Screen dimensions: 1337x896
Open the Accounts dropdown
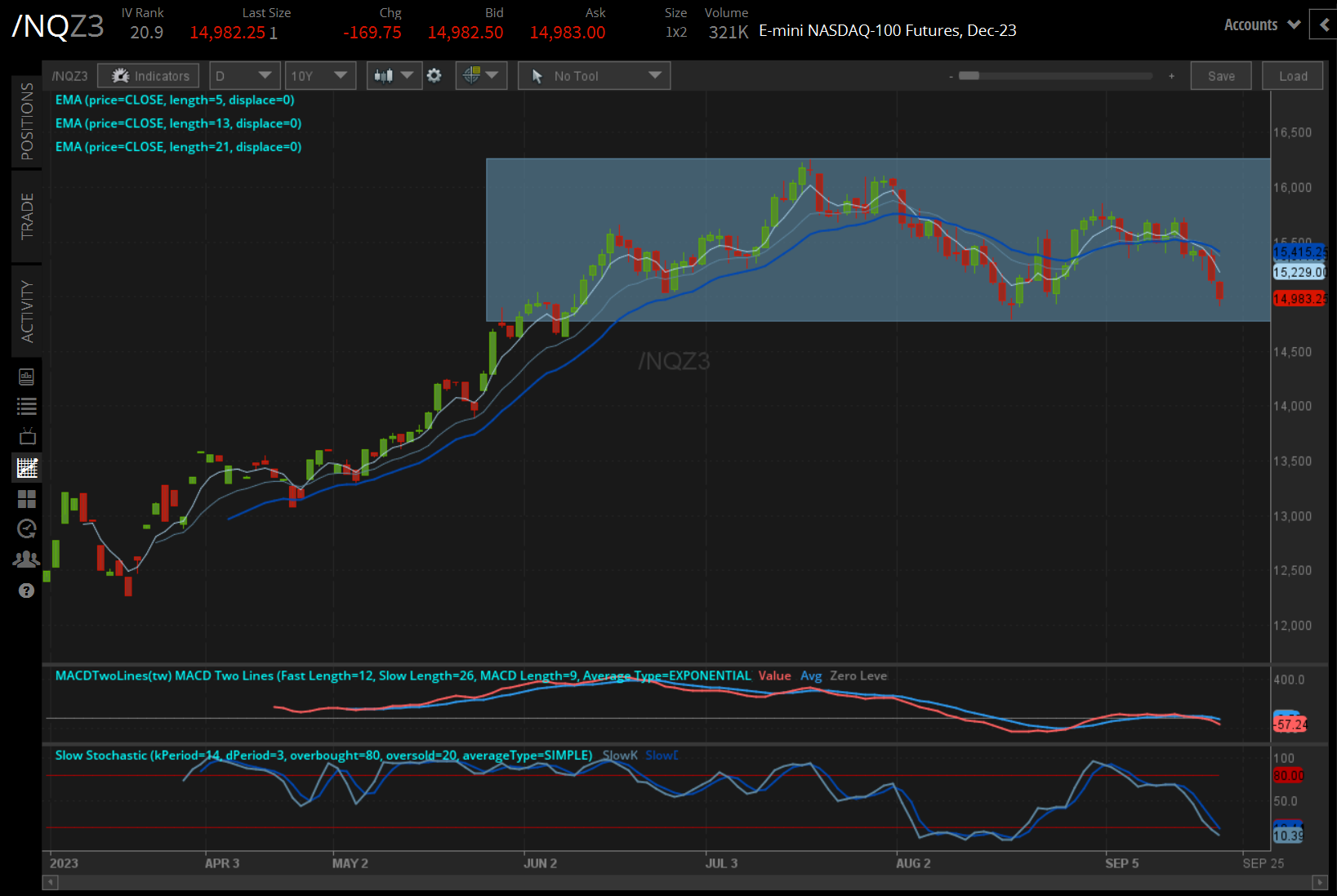click(1259, 25)
